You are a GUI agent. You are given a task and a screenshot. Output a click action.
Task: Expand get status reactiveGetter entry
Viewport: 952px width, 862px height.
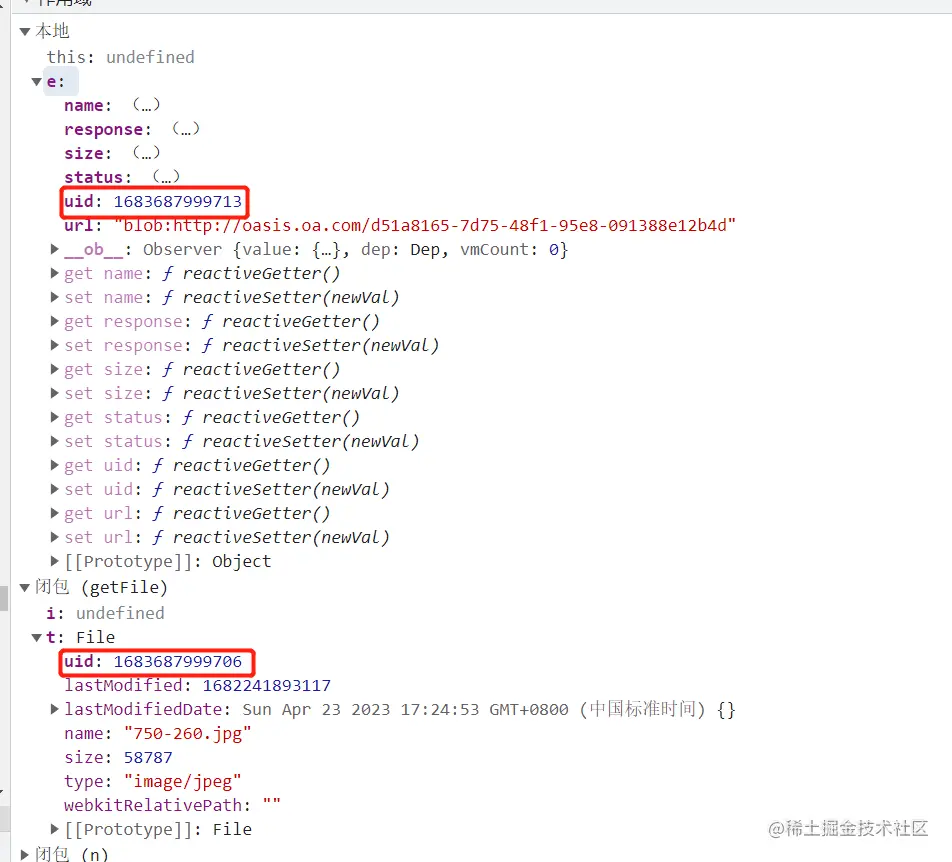[55, 417]
